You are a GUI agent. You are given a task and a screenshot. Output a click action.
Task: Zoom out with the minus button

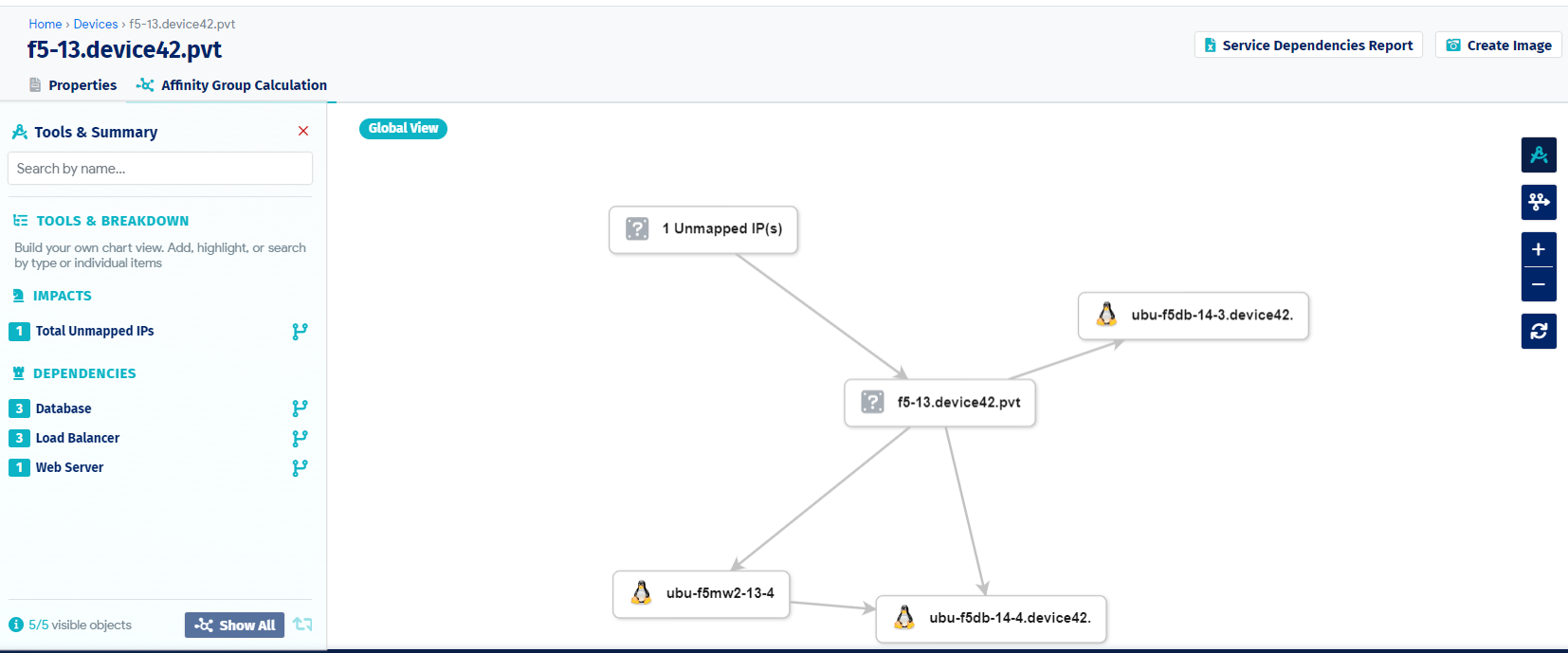click(x=1539, y=284)
